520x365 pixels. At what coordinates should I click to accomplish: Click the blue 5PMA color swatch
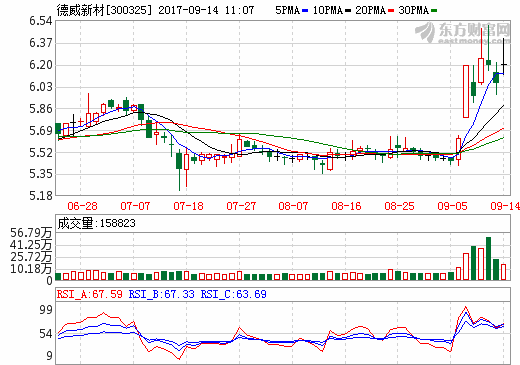click(x=305, y=11)
